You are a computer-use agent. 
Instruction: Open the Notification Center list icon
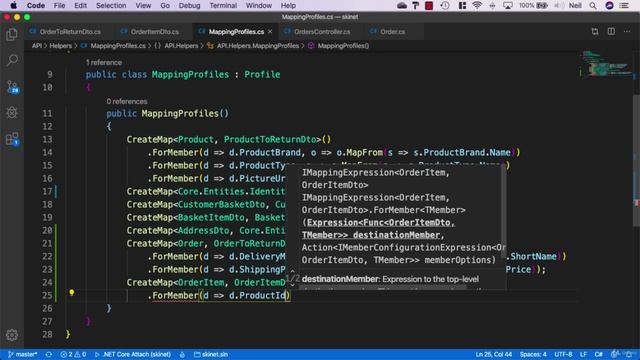pos(624,6)
